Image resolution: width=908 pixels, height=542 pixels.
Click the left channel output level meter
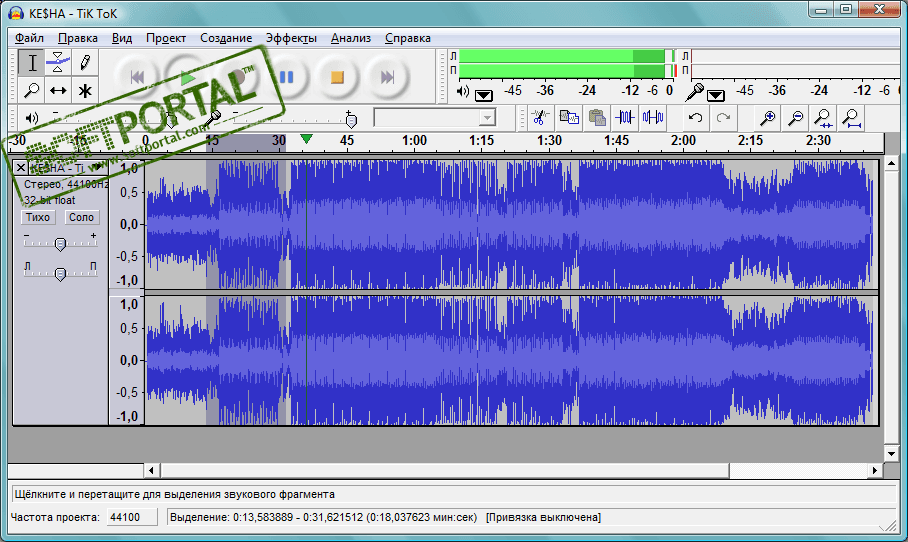pyautogui.click(x=568, y=56)
